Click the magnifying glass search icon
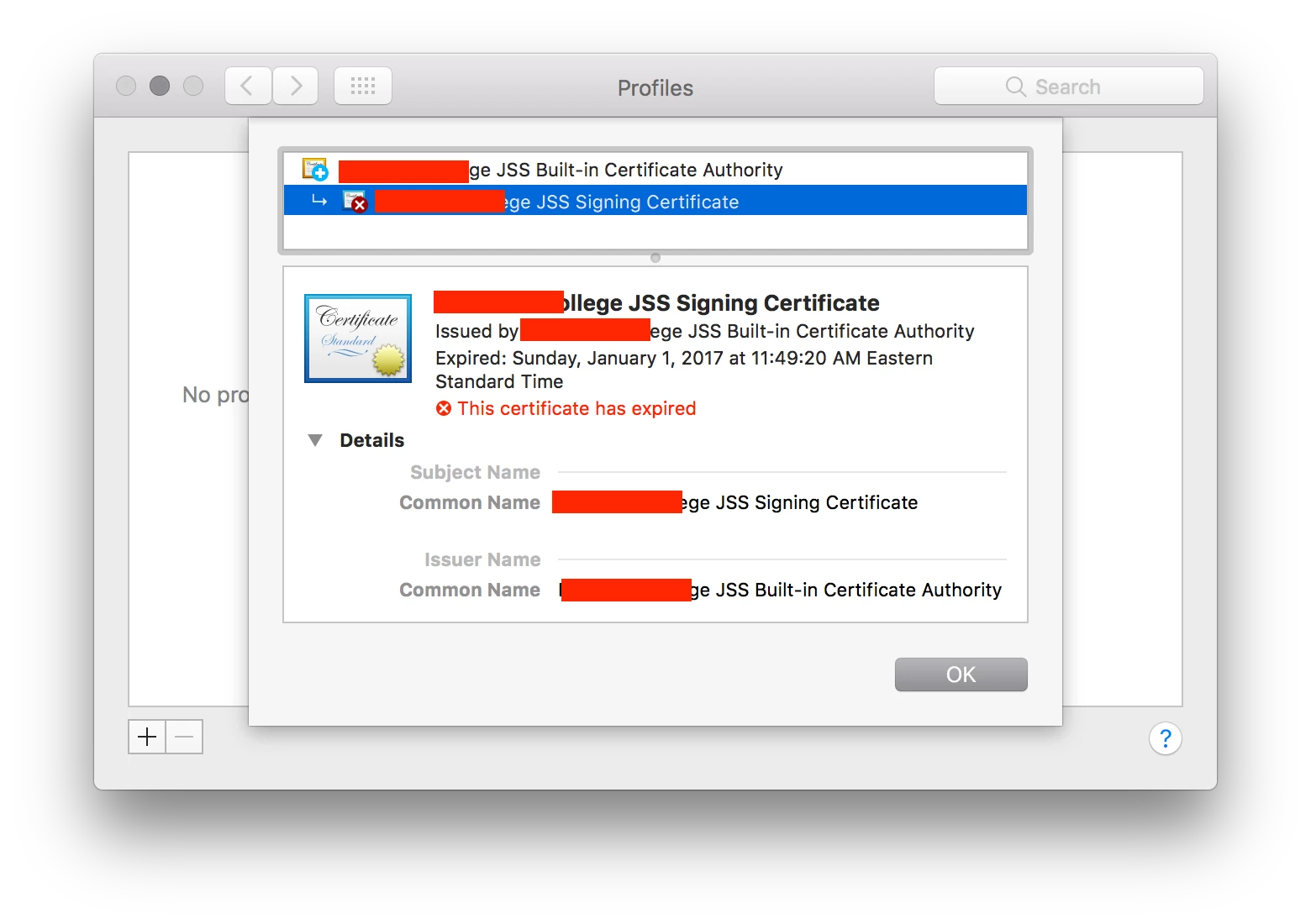The height and width of the screenshot is (924, 1311). 1015,87
